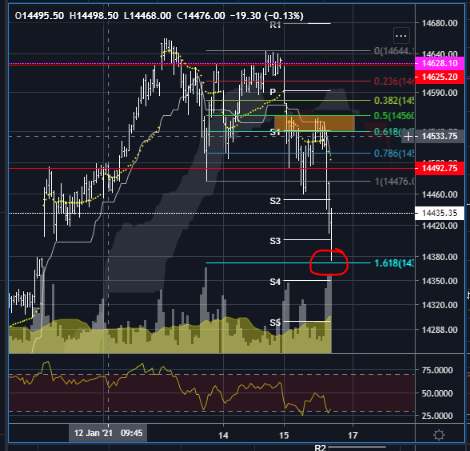Click price scale value 14288.00
470x451 pixels.
tap(440, 330)
